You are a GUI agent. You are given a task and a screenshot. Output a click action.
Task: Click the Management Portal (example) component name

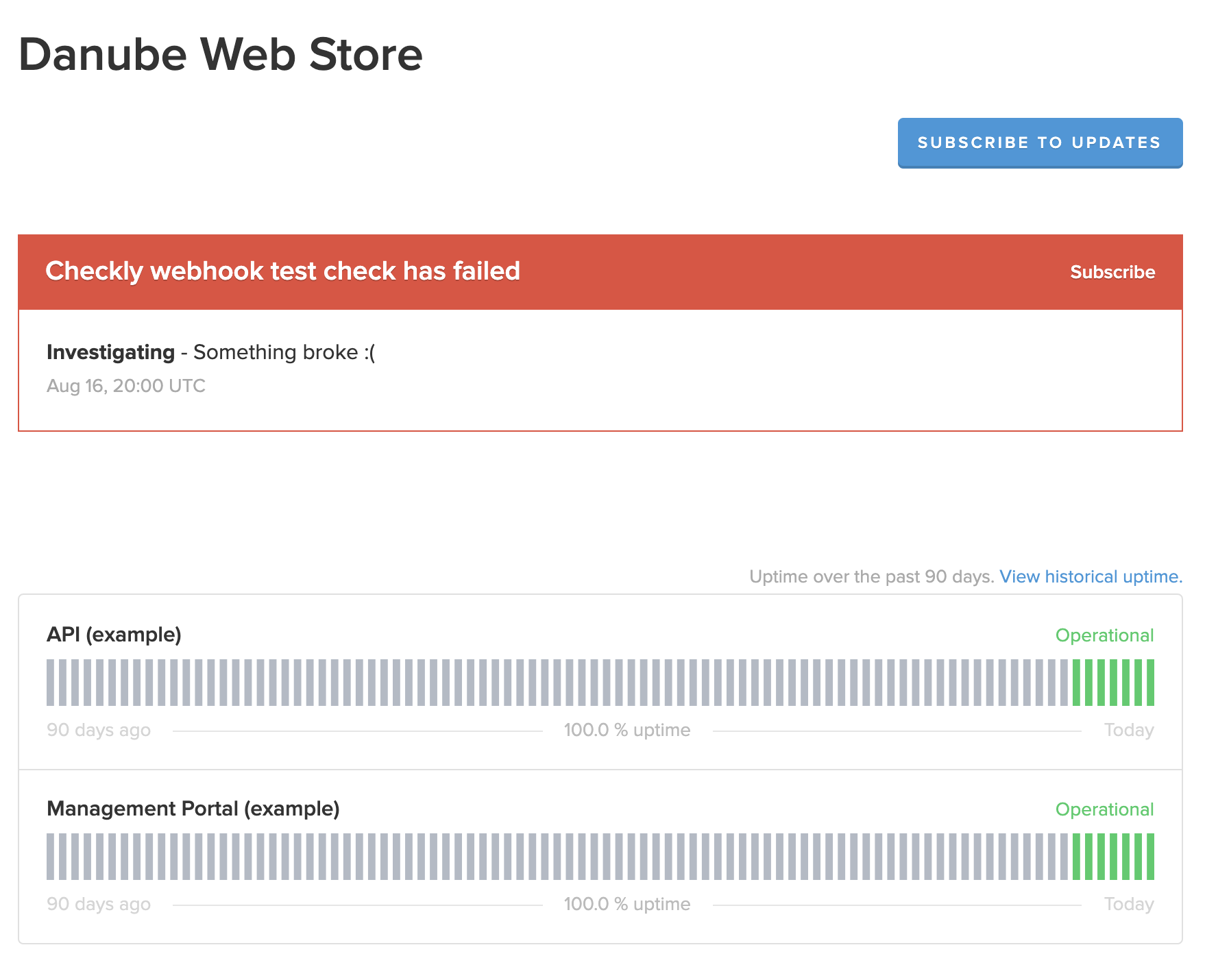(193, 809)
